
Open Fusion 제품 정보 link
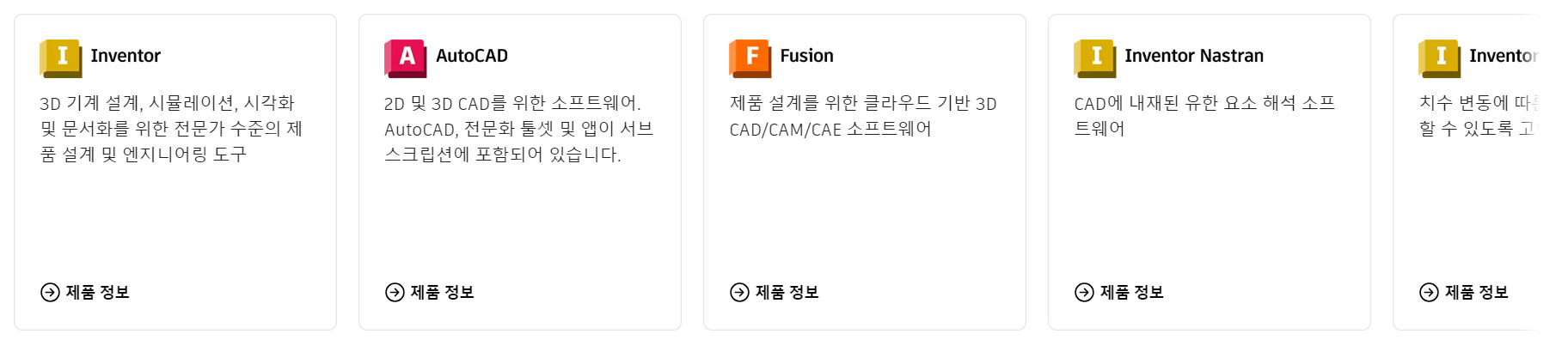point(787,293)
